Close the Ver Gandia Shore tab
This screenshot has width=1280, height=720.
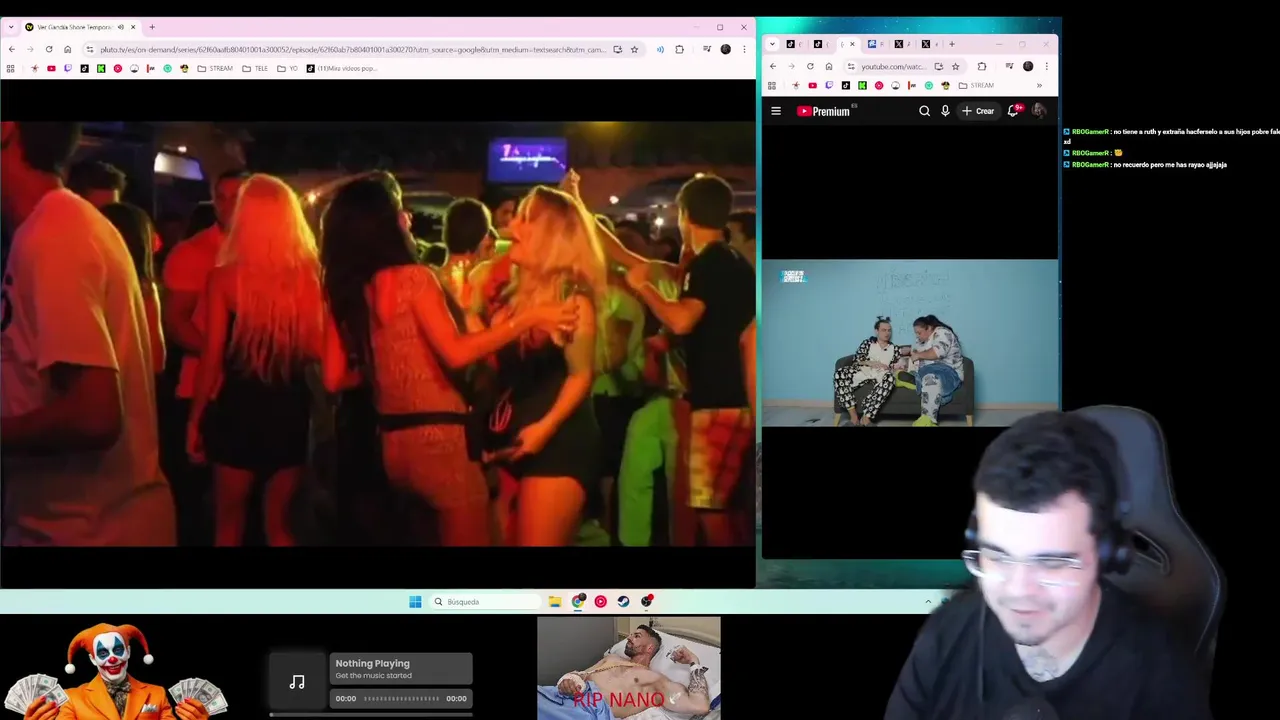(x=133, y=27)
